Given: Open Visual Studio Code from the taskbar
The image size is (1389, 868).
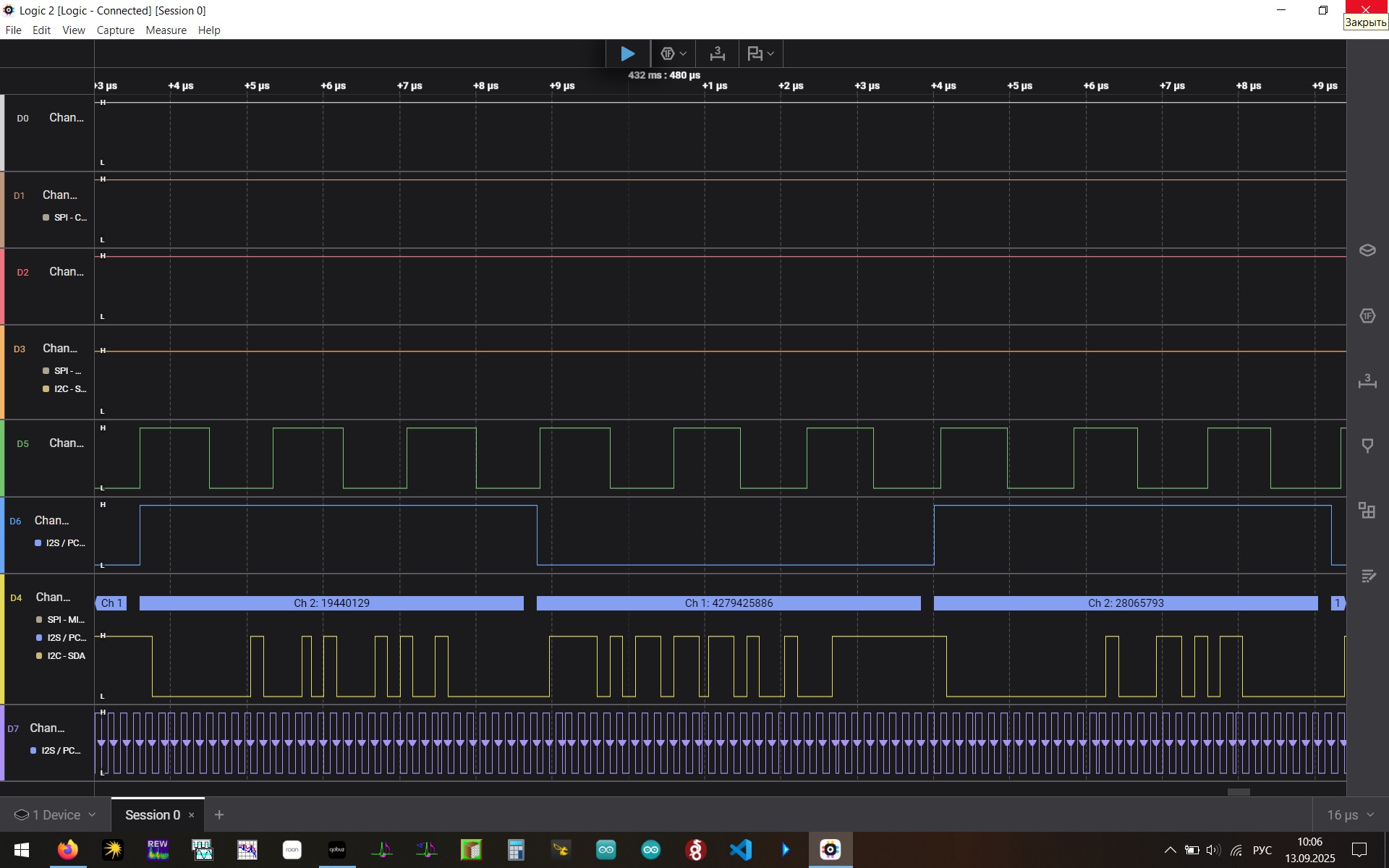Looking at the screenshot, I should [x=741, y=850].
